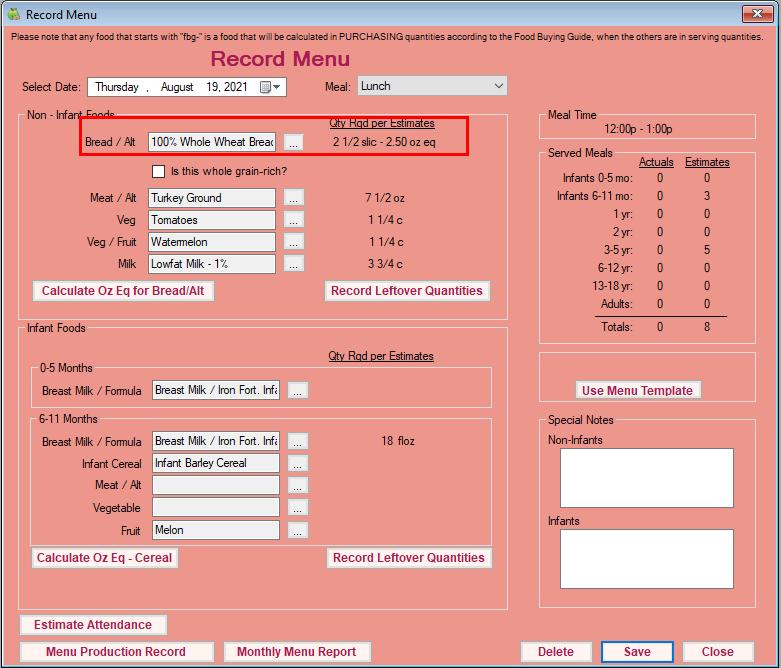This screenshot has width=781, height=668.
Task: Click the 6-11 Months Breast Milk field
Action: (x=216, y=441)
